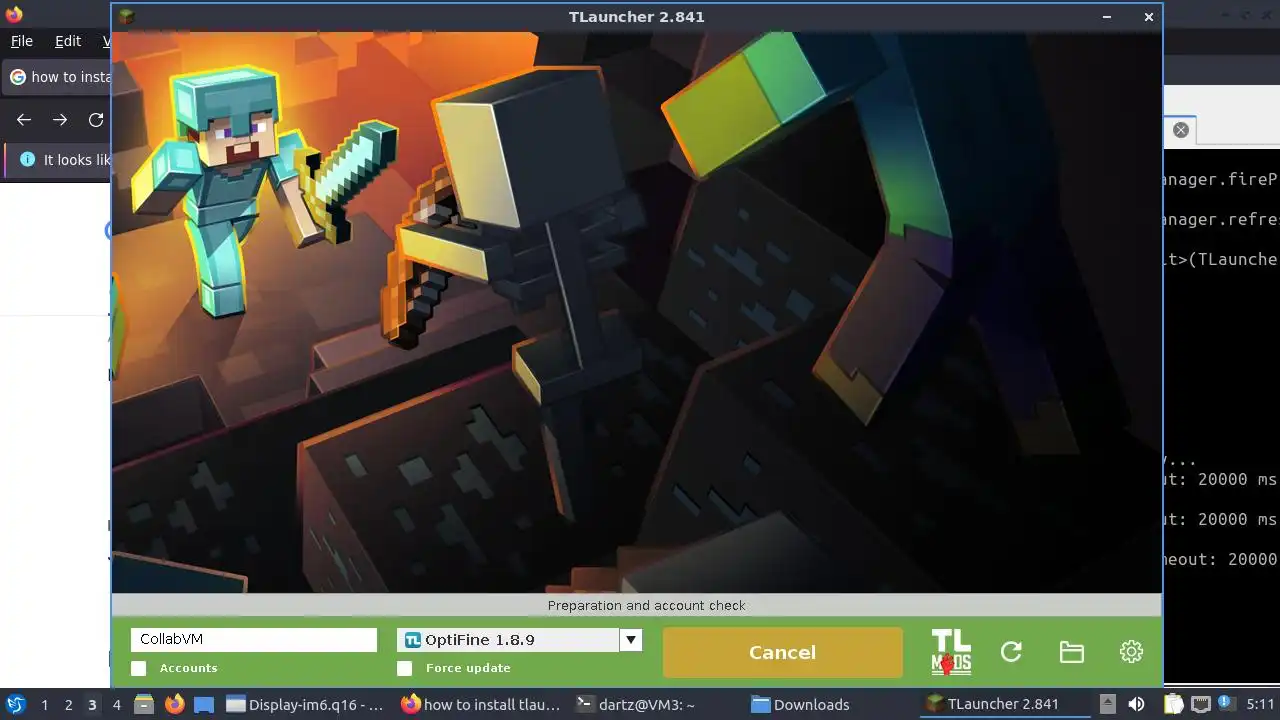Select the 'how to insta...' Firefox tab
1280x720 pixels.
click(58, 77)
